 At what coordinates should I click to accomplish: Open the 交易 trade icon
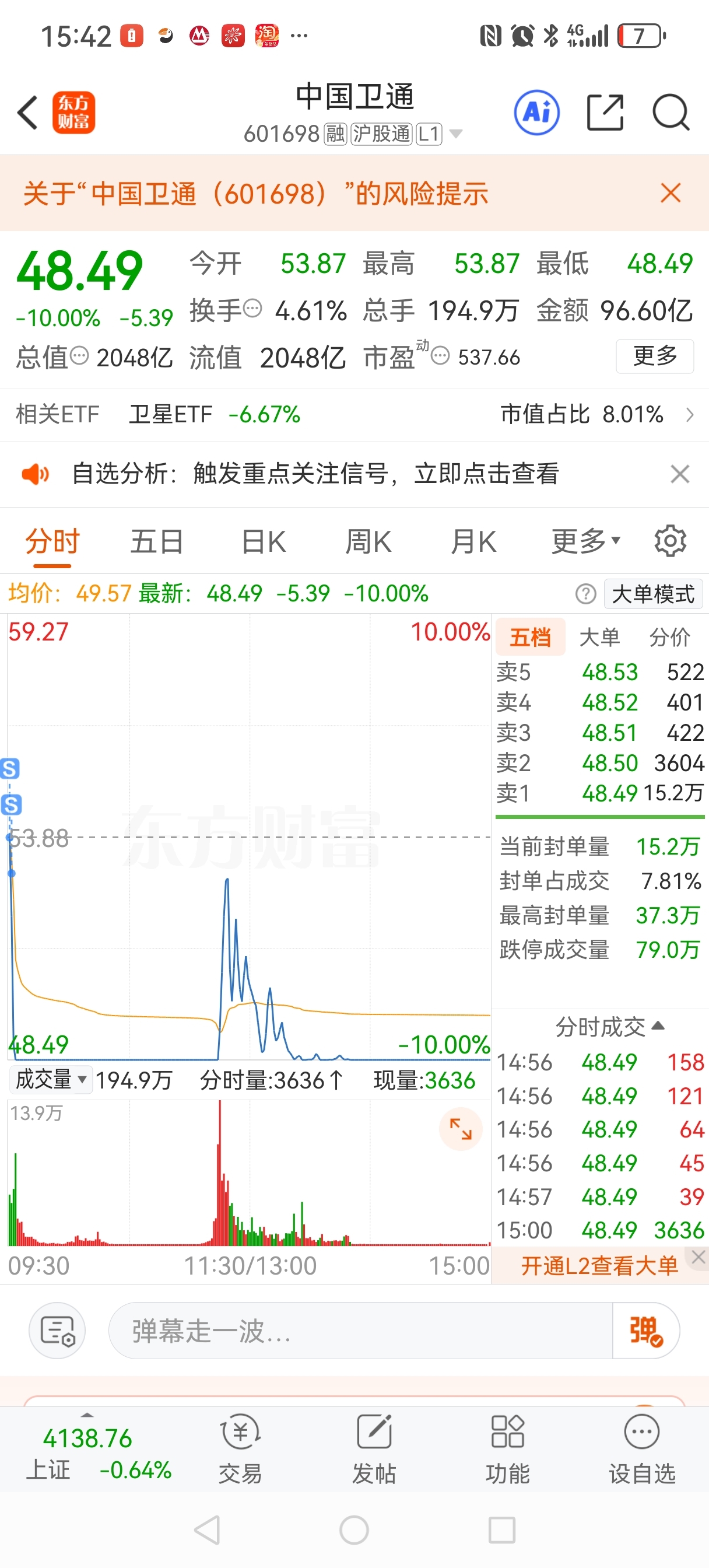240,1448
